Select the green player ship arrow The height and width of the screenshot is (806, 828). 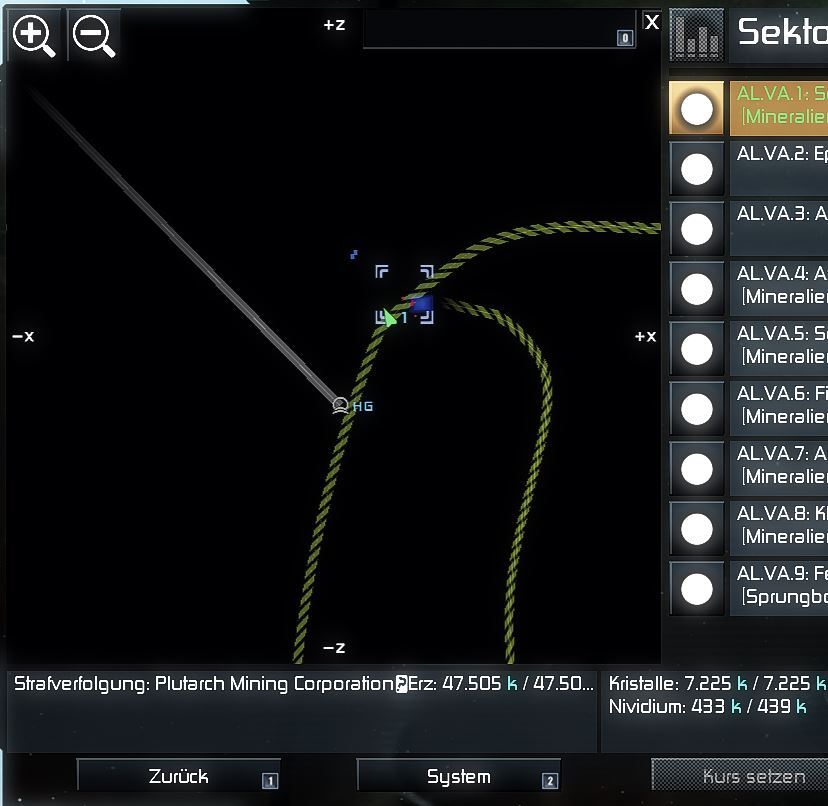tap(389, 318)
